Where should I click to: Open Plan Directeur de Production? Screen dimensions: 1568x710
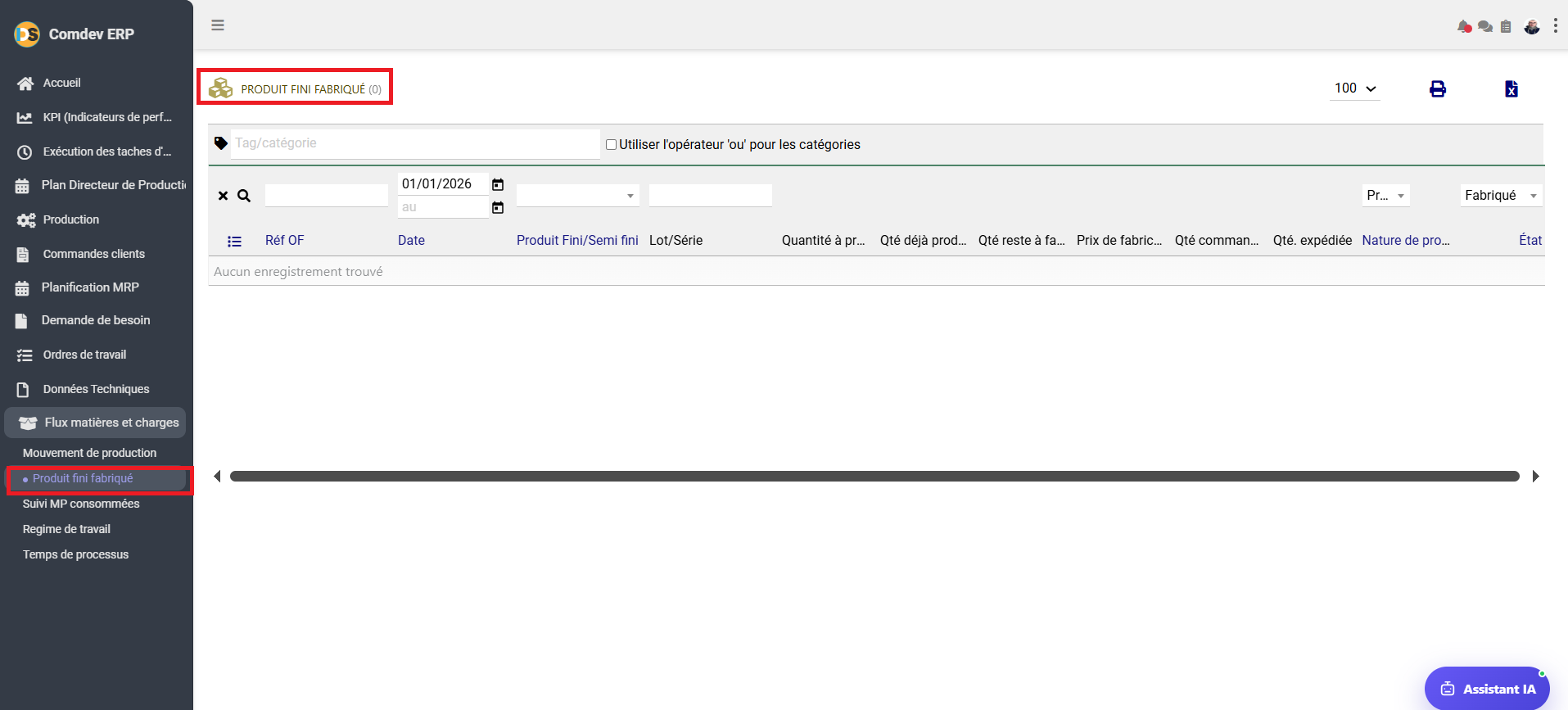[114, 185]
